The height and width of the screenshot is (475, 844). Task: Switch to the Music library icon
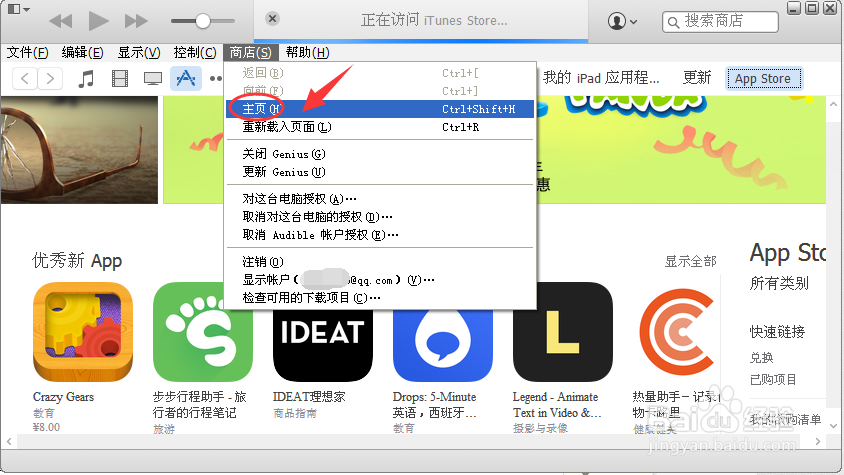86,79
